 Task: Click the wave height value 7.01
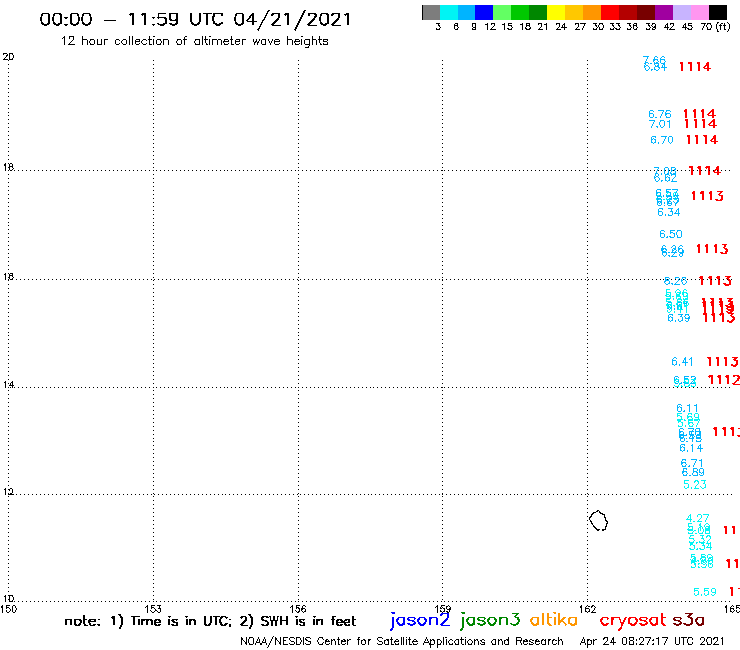coord(660,124)
